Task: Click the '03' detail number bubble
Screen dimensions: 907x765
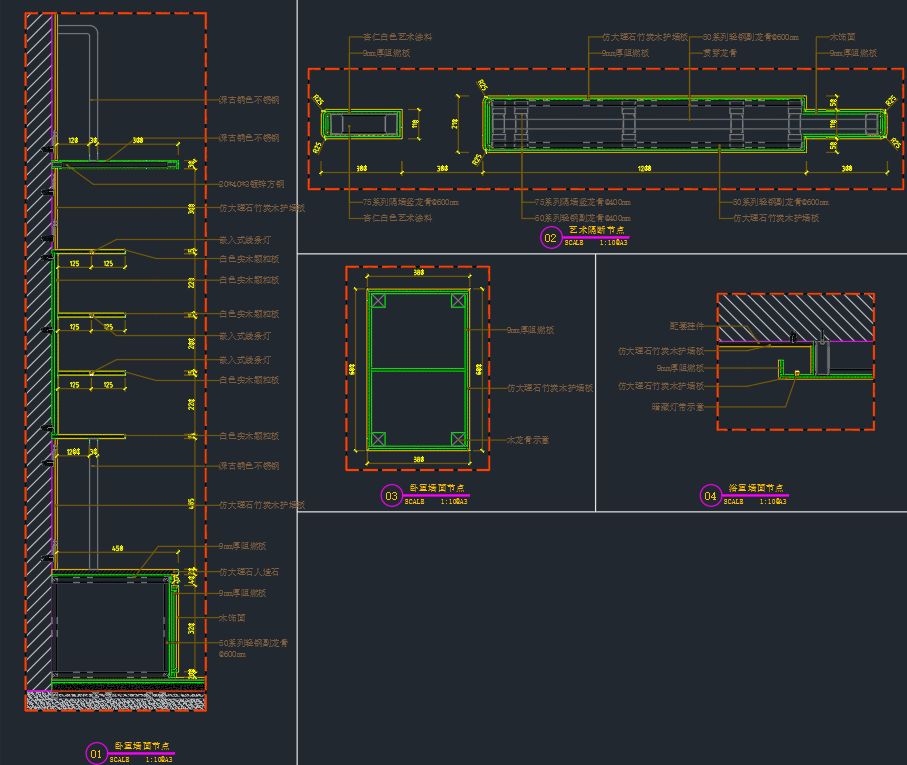Action: (392, 496)
